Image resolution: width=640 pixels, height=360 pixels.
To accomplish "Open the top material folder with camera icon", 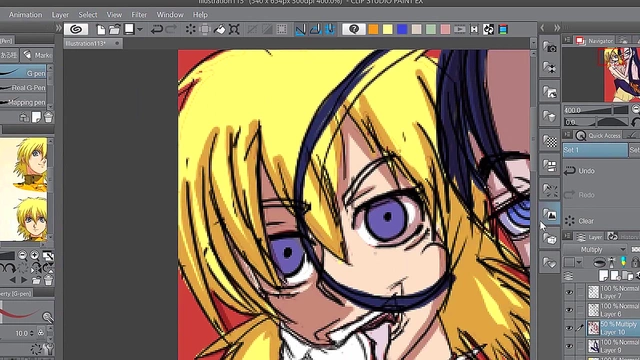I will click(550, 47).
